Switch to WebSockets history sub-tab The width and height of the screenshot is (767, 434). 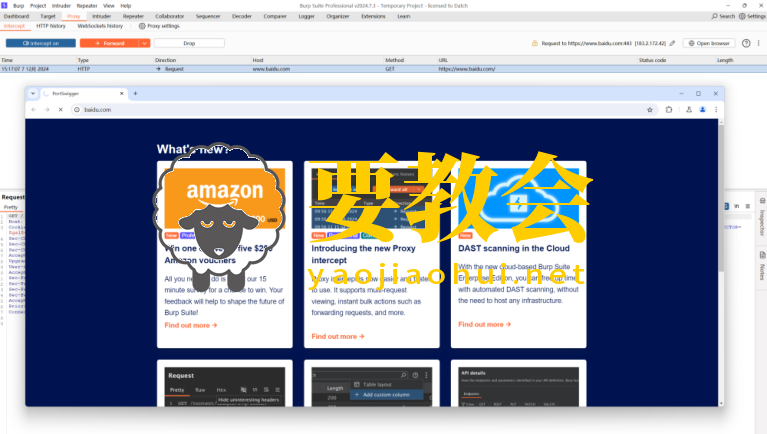click(100, 26)
